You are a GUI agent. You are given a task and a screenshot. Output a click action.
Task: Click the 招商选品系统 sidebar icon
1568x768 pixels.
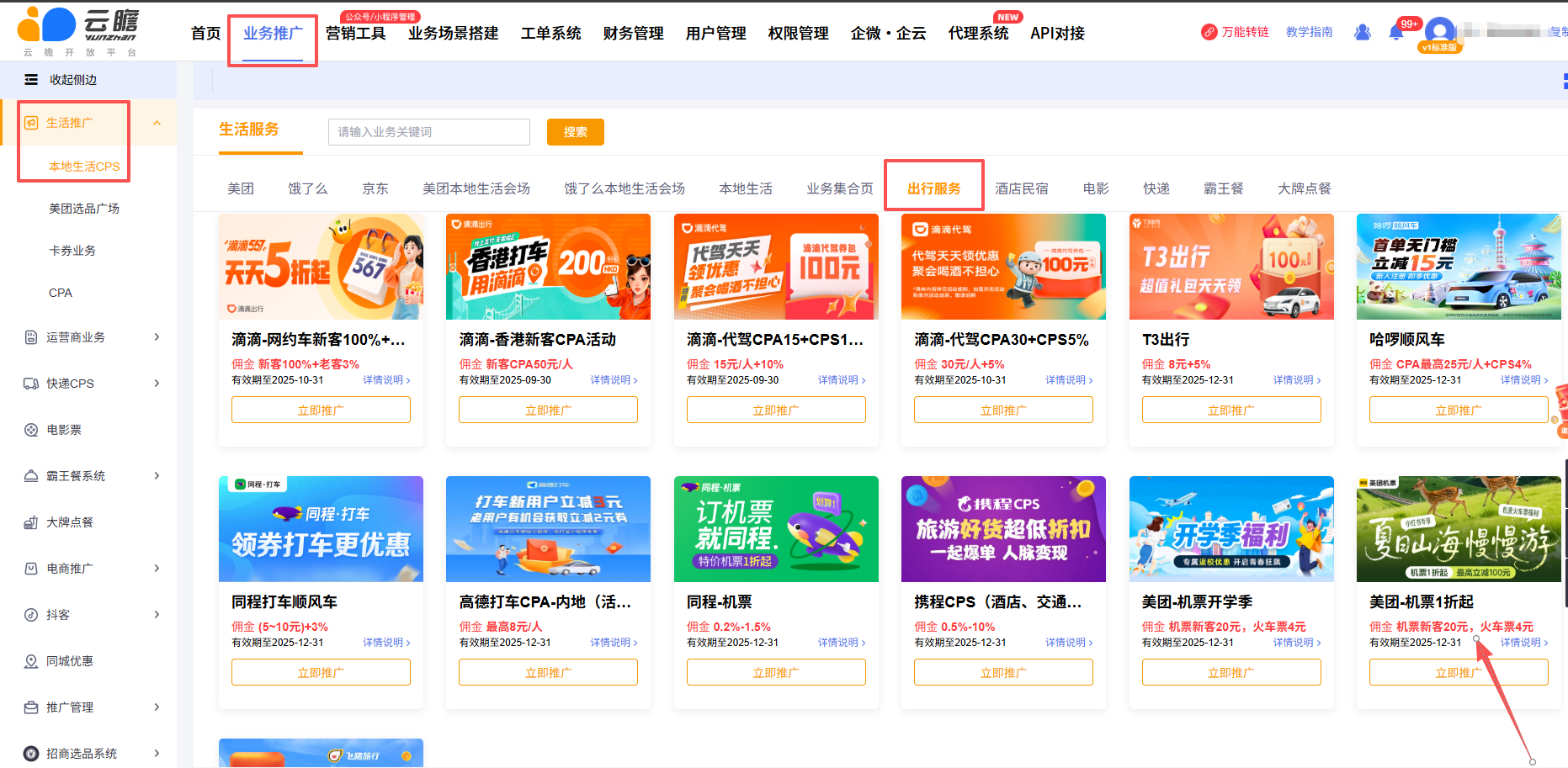tap(31, 754)
